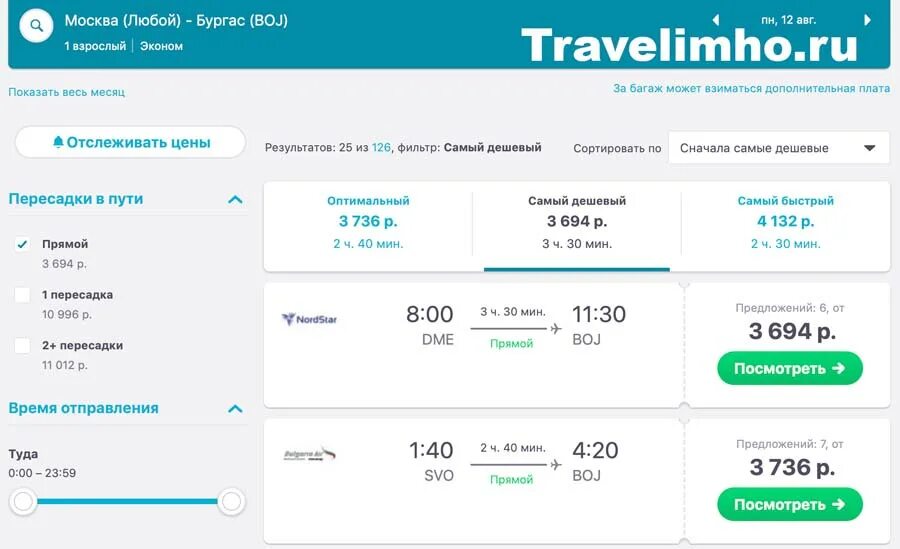Screen dimensions: 900x549
Task: Click the Bulgaria Air airline logo
Action: (309, 454)
